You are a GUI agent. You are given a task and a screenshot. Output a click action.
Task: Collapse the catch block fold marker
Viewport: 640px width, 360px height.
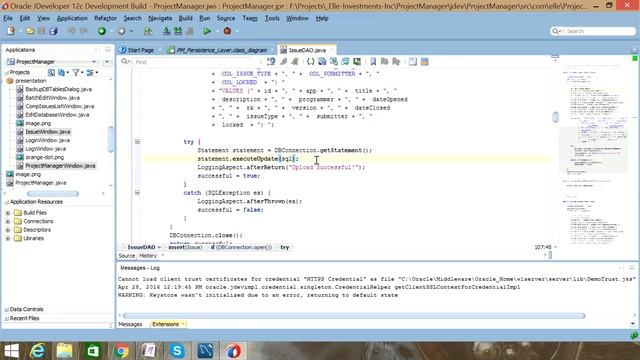click(137, 192)
